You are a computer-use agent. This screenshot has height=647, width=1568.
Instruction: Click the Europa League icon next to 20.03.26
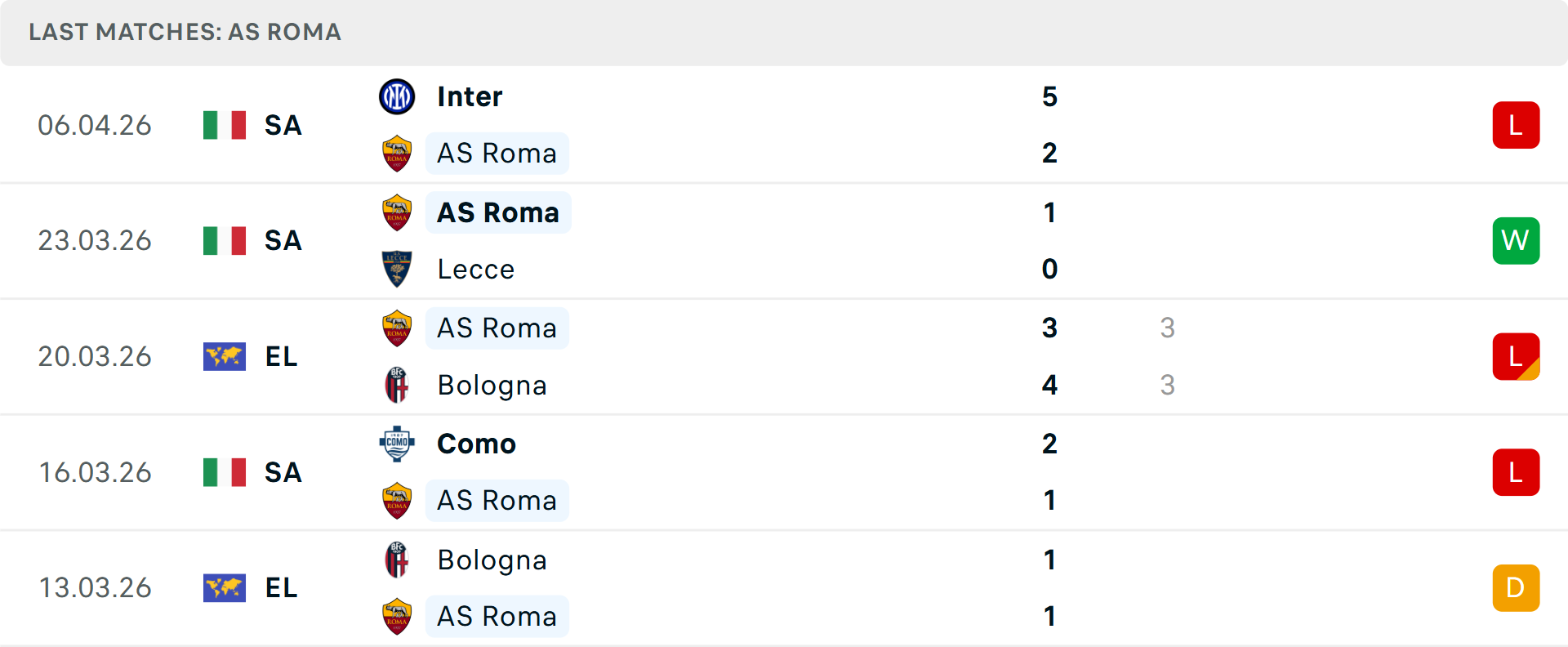click(226, 356)
